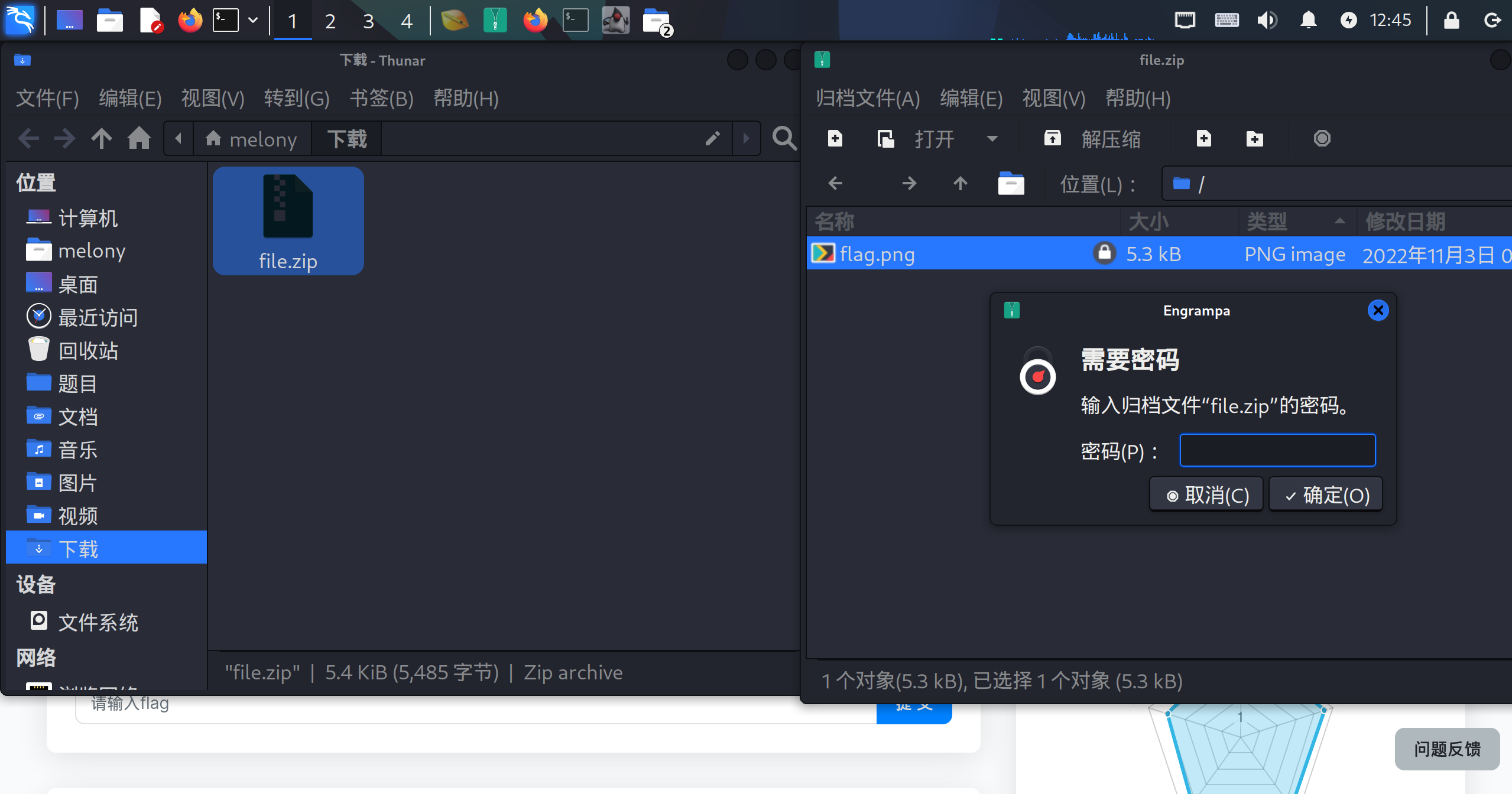Screen dimensions: 1512x794
Task: Expand the Open (打开) dropdown arrow
Action: (x=992, y=139)
